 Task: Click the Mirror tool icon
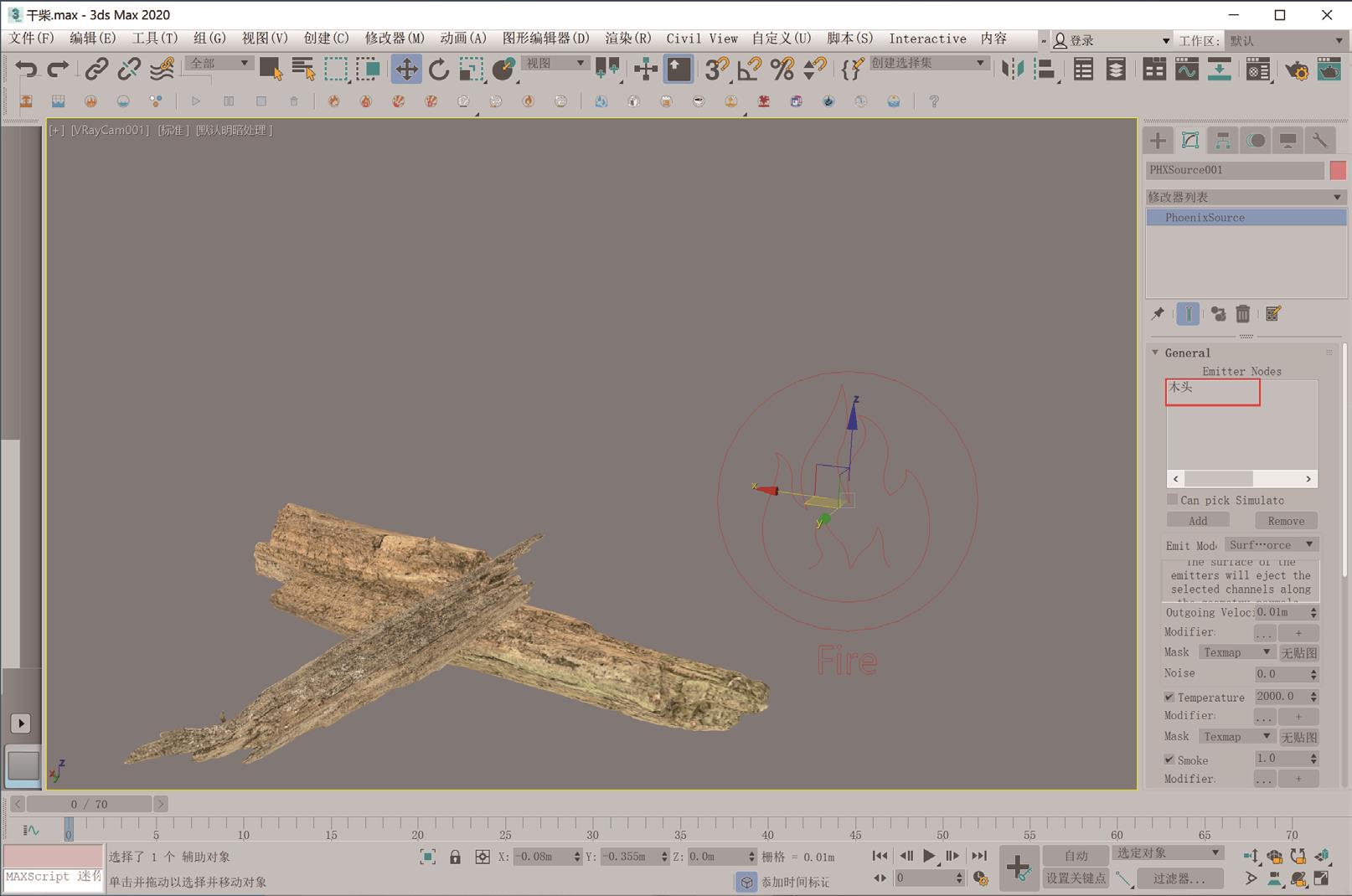coord(1012,70)
